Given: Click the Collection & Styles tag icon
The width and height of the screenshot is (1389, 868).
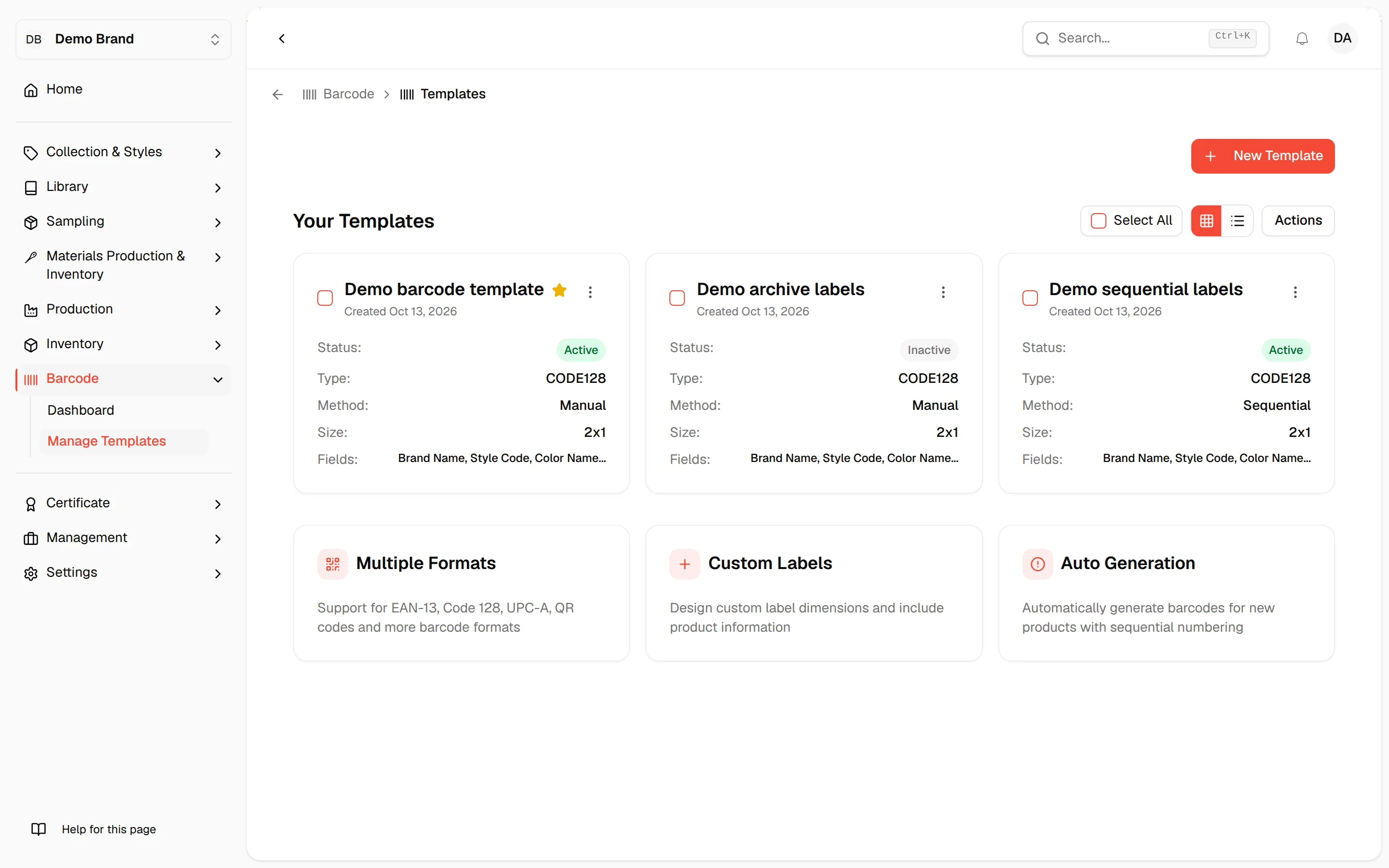Looking at the screenshot, I should pos(31,153).
